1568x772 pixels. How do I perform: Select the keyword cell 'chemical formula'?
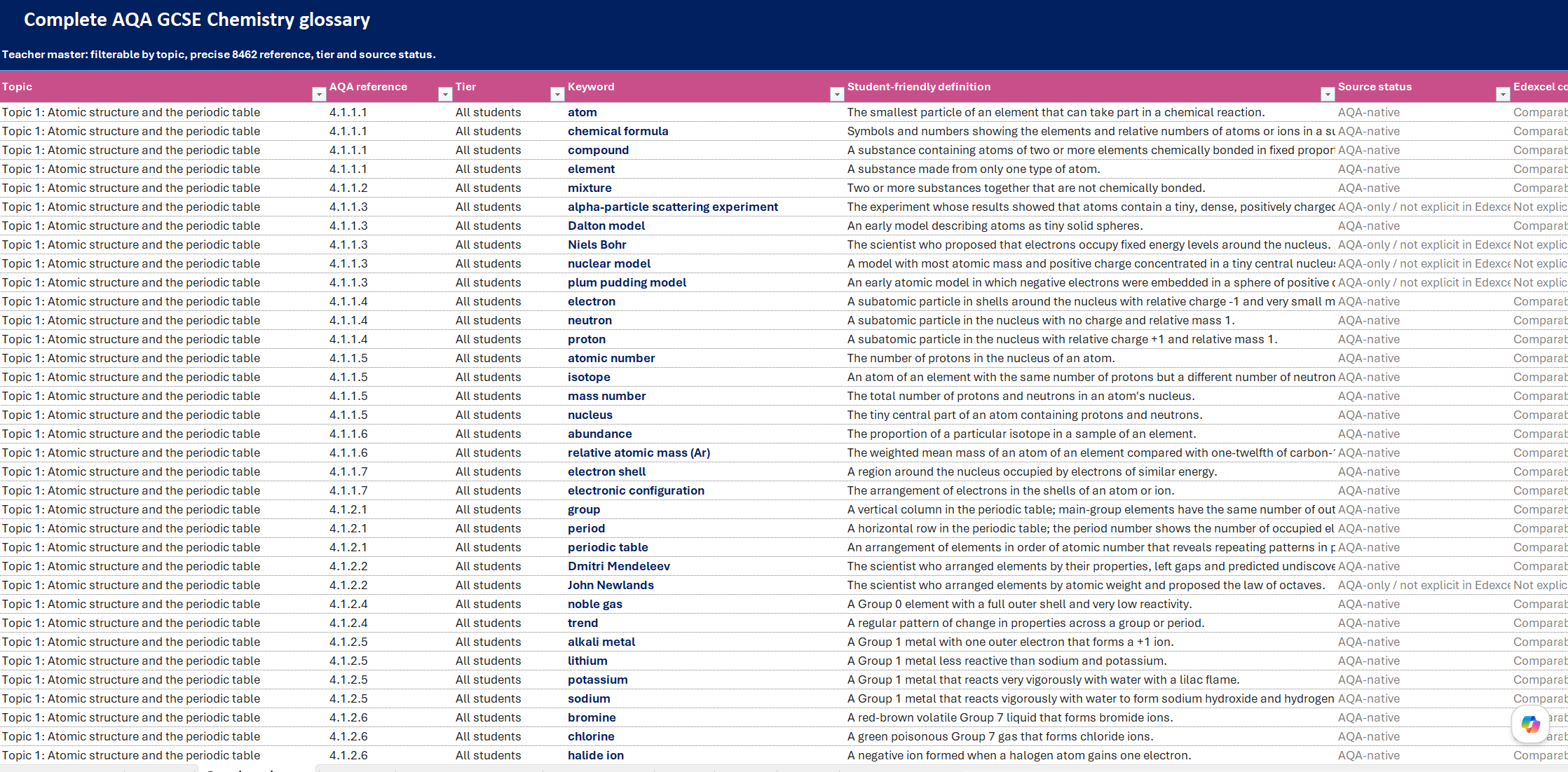(x=704, y=131)
